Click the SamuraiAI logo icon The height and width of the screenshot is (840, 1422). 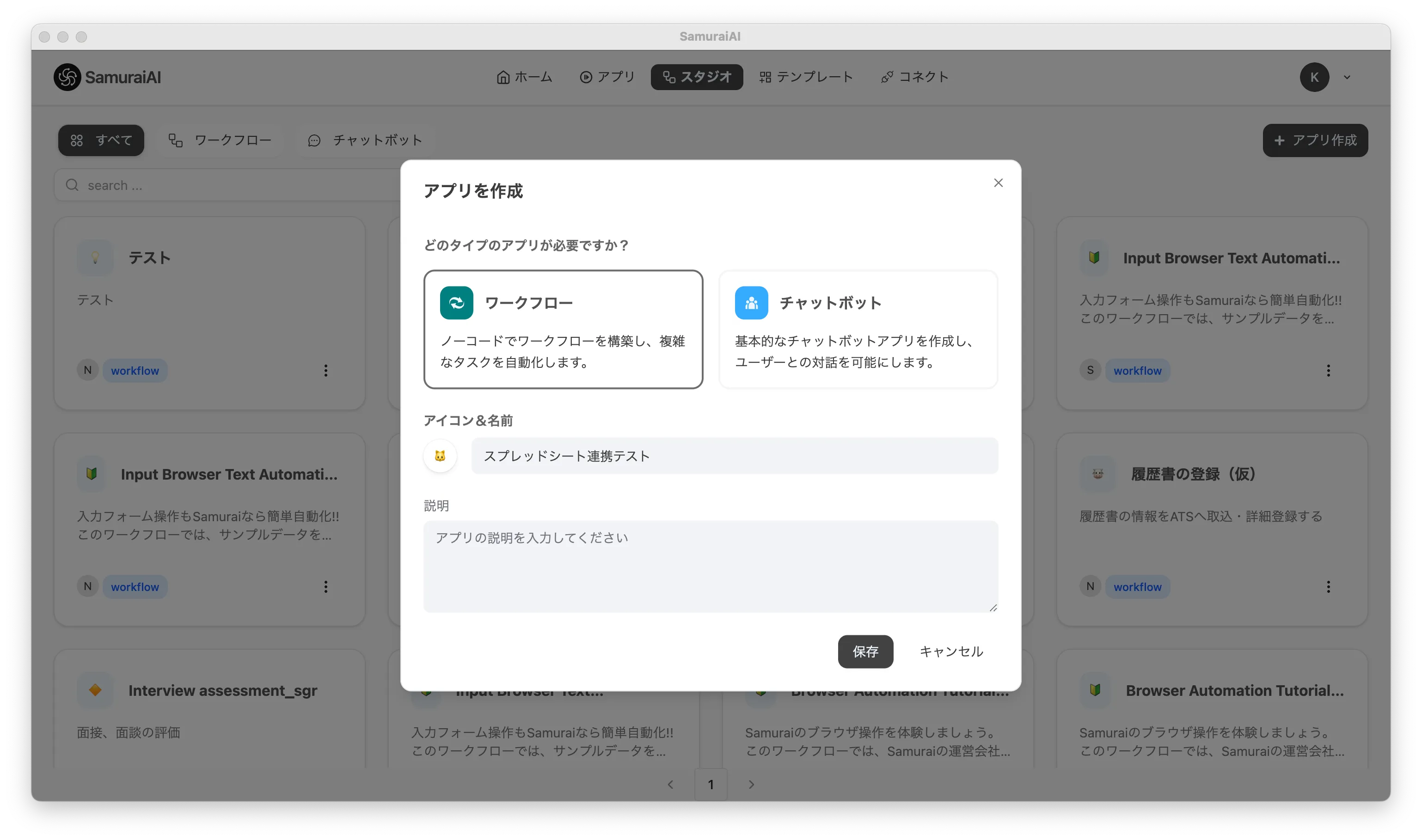(x=67, y=77)
